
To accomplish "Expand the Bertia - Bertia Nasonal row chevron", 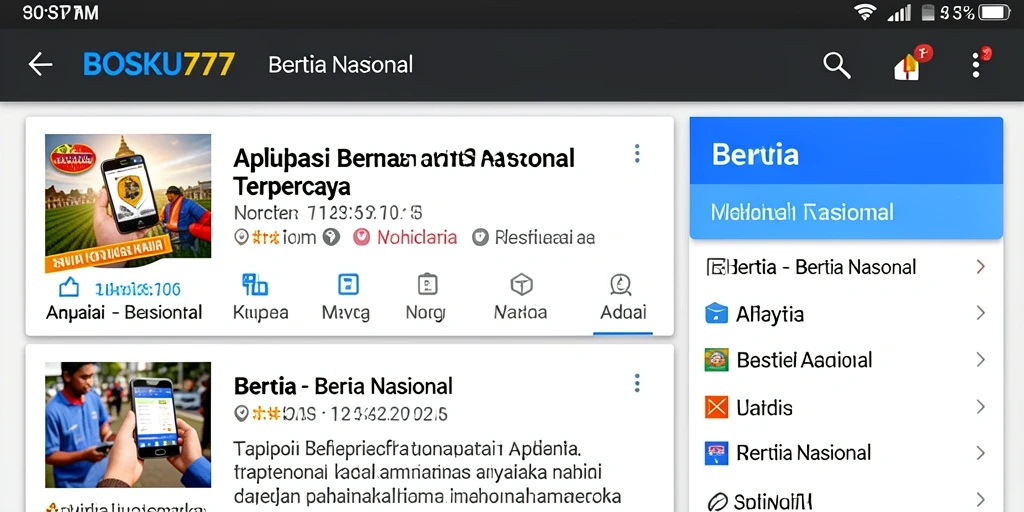I will [x=980, y=266].
